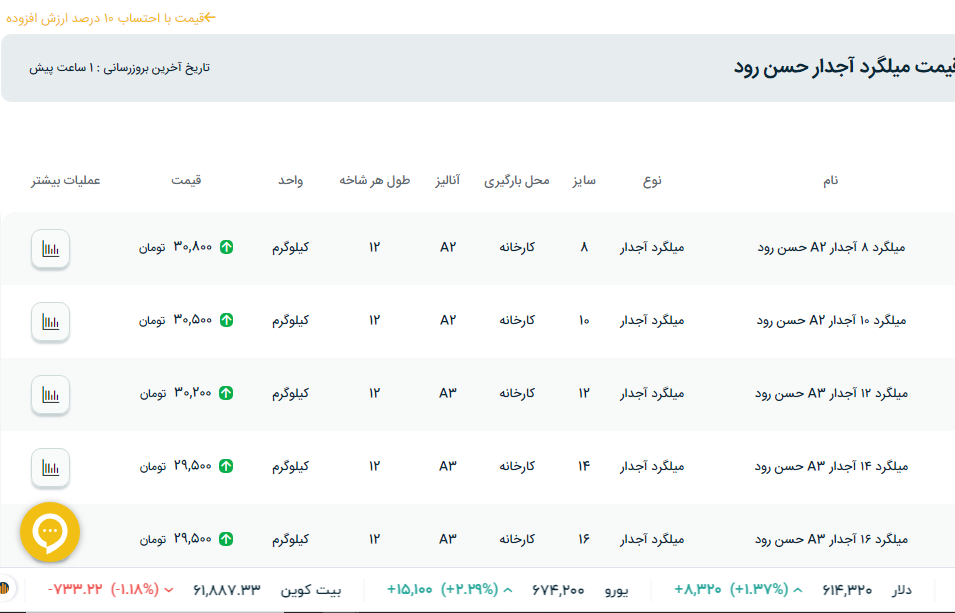Open price chart for 12mm rebar row
955x613 pixels.
click(50, 394)
